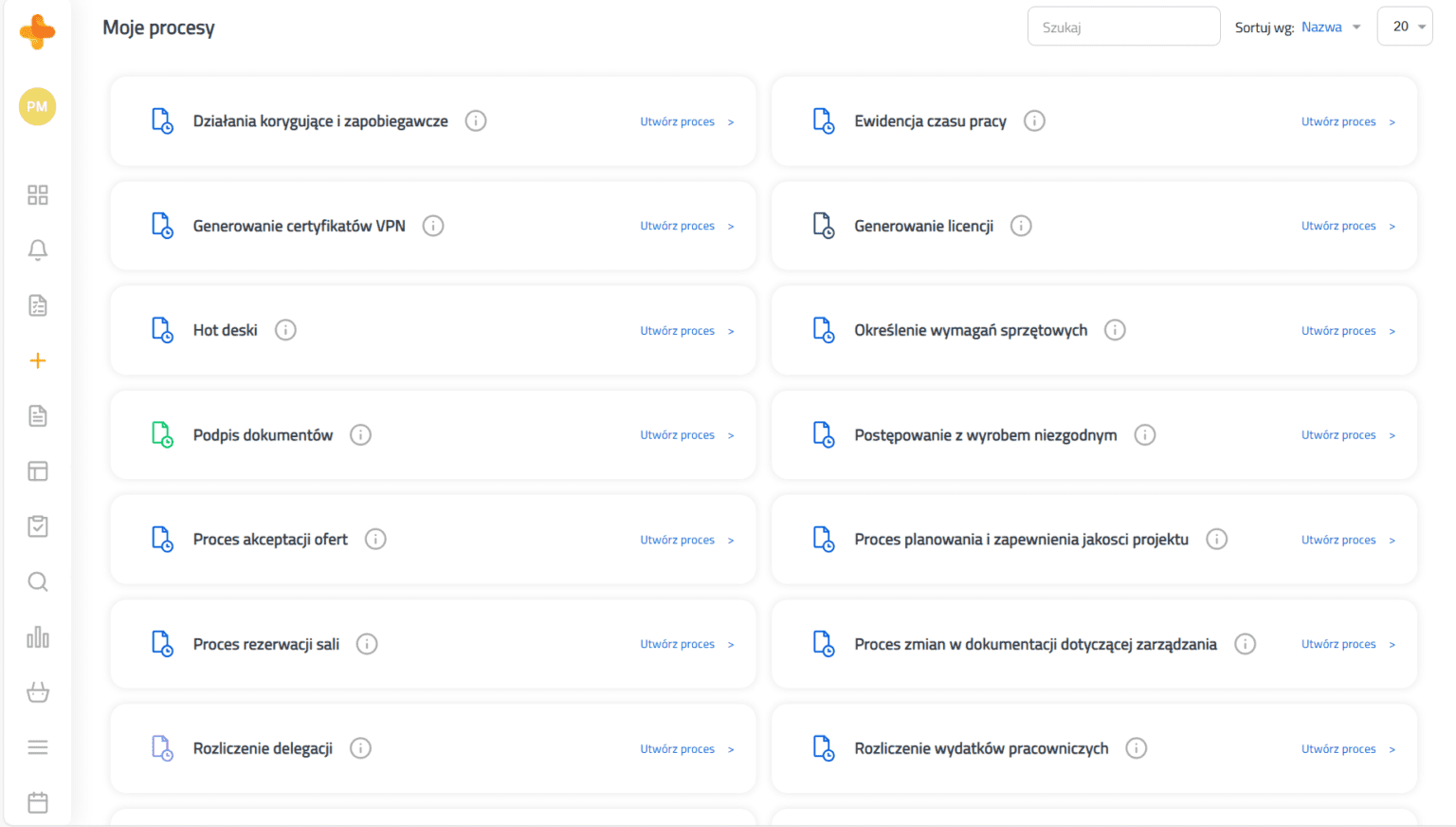Open the table layout icon in sidebar
The width and height of the screenshot is (1456, 827).
click(37, 470)
